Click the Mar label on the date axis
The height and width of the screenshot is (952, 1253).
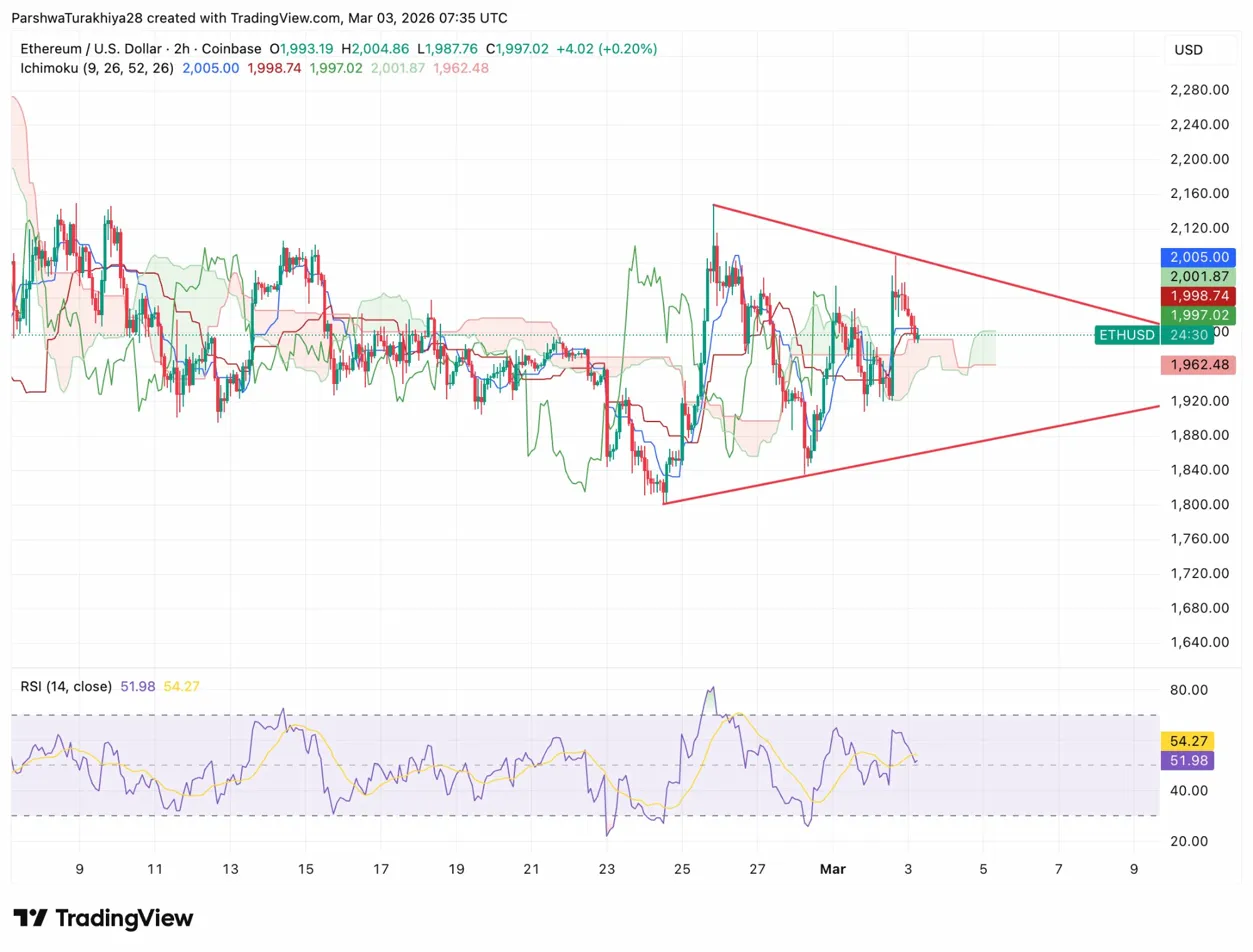pyautogui.click(x=832, y=870)
